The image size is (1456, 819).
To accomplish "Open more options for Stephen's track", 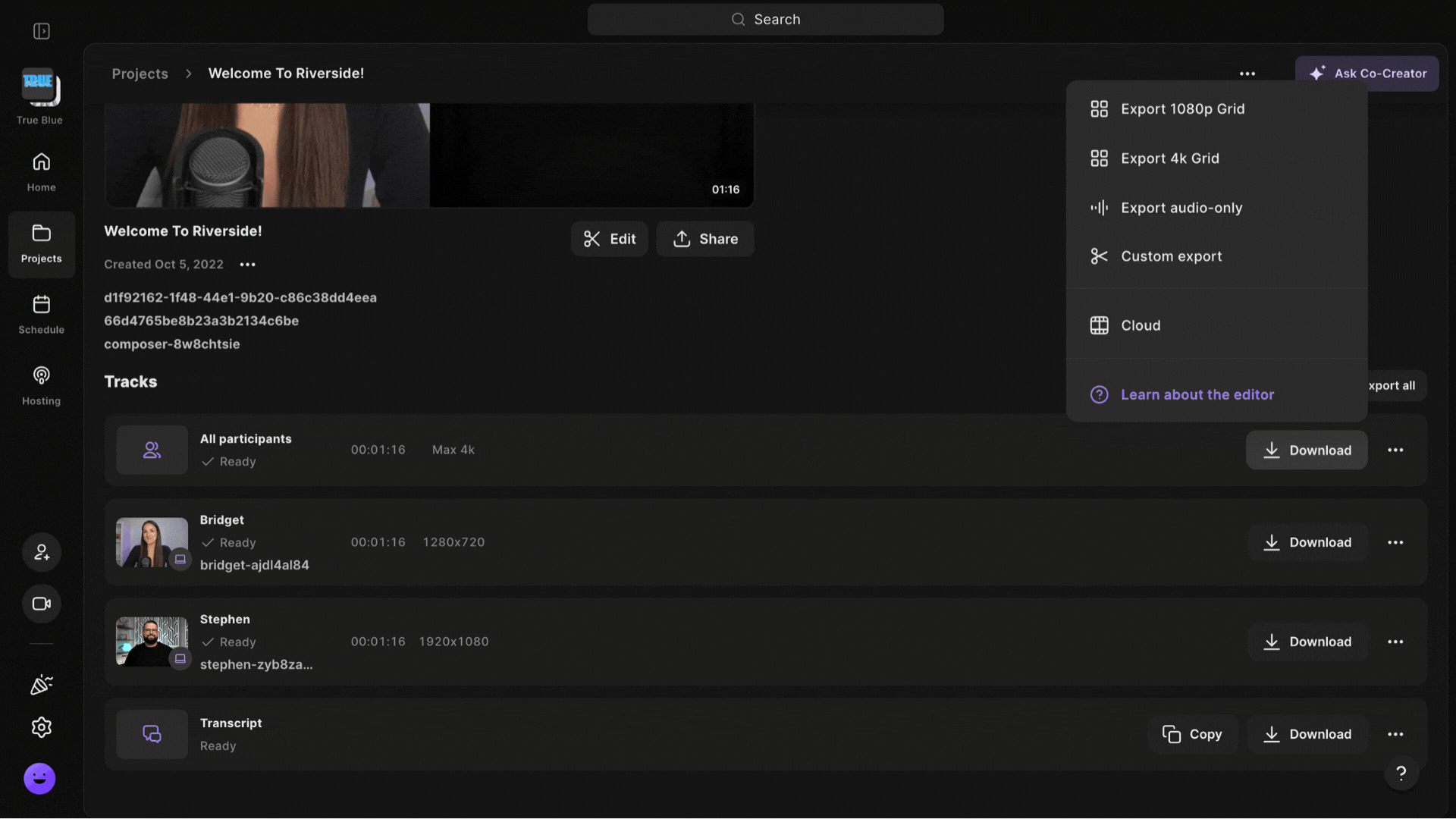I will point(1395,642).
